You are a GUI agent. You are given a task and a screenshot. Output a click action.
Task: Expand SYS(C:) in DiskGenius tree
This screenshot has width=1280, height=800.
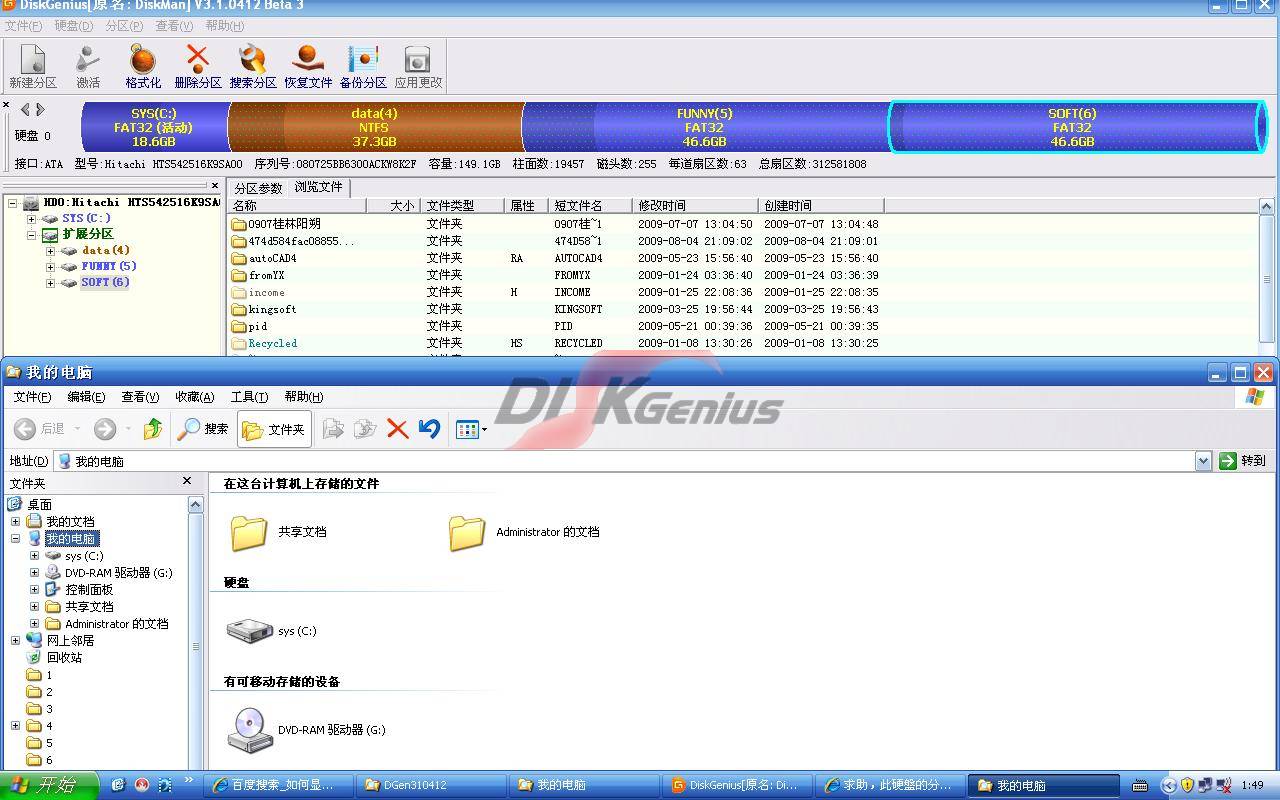(x=32, y=219)
